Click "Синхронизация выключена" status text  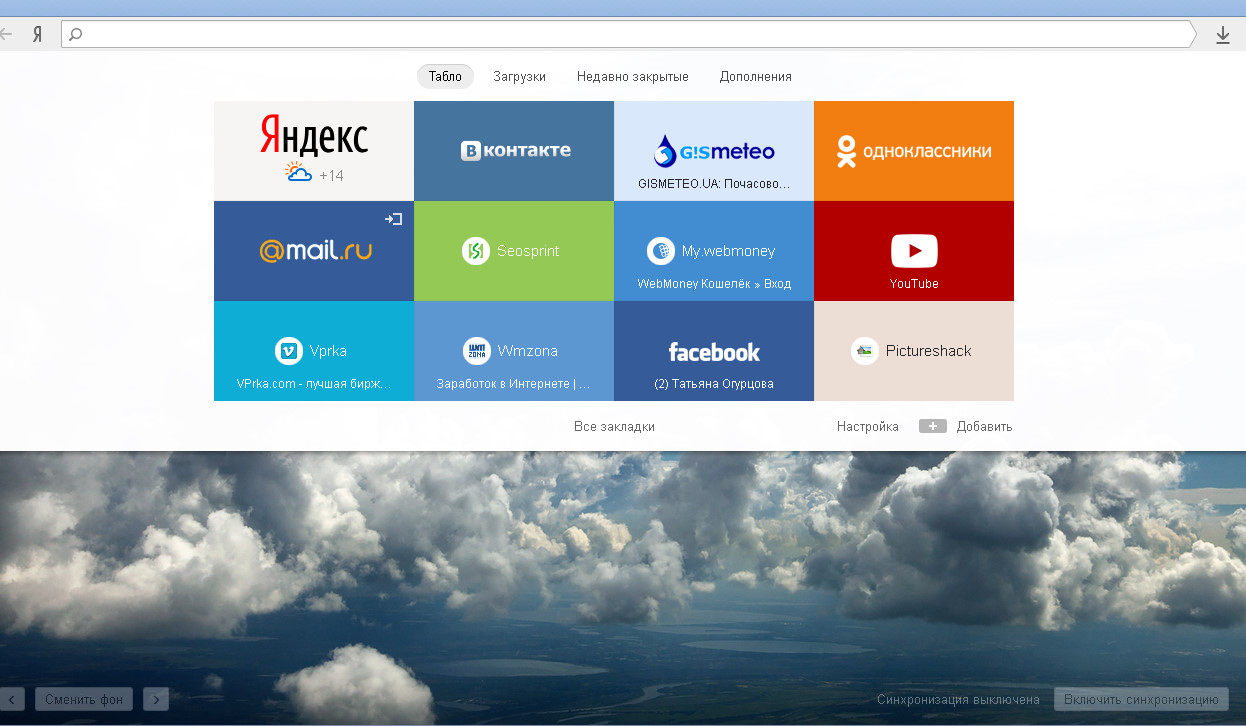coord(958,700)
